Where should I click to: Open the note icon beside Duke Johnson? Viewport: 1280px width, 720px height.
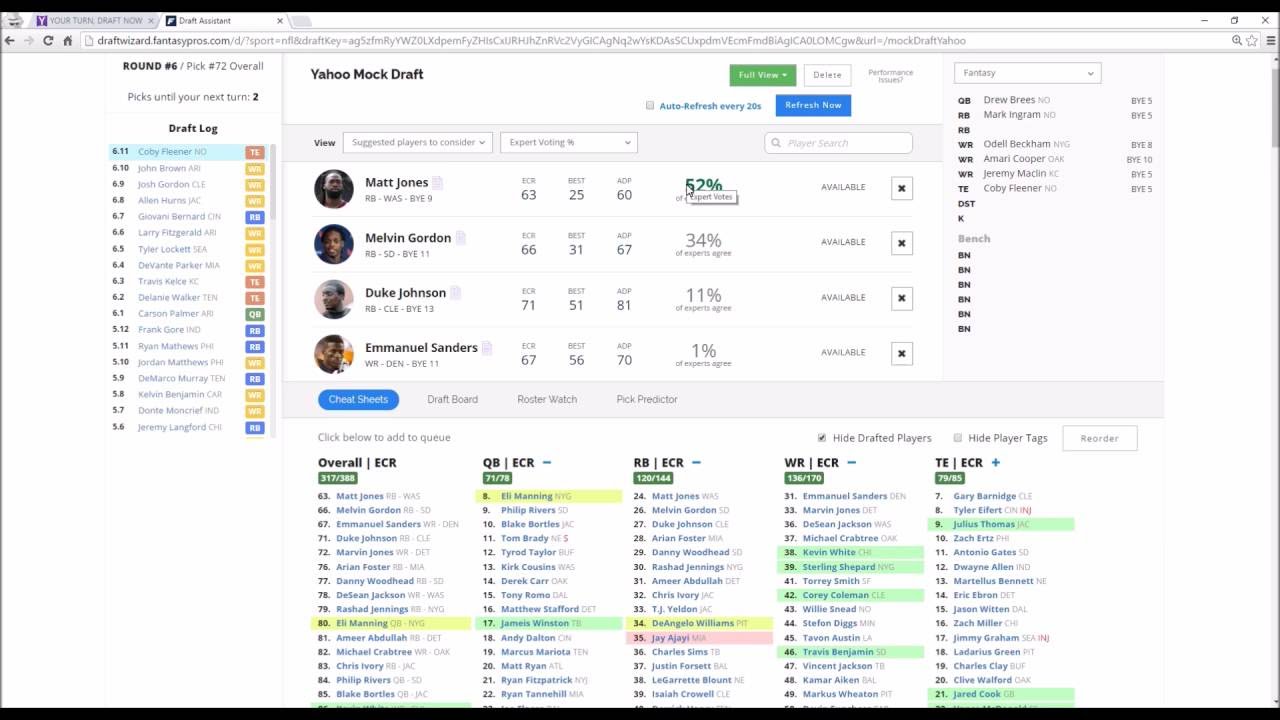pyautogui.click(x=455, y=293)
